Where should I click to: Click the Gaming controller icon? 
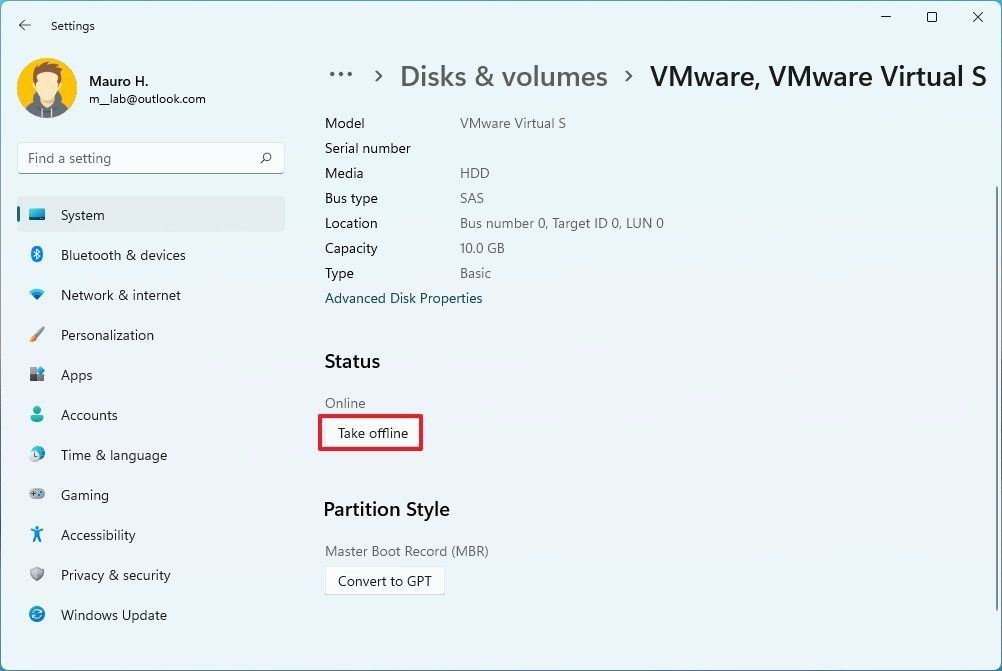pyautogui.click(x=37, y=495)
